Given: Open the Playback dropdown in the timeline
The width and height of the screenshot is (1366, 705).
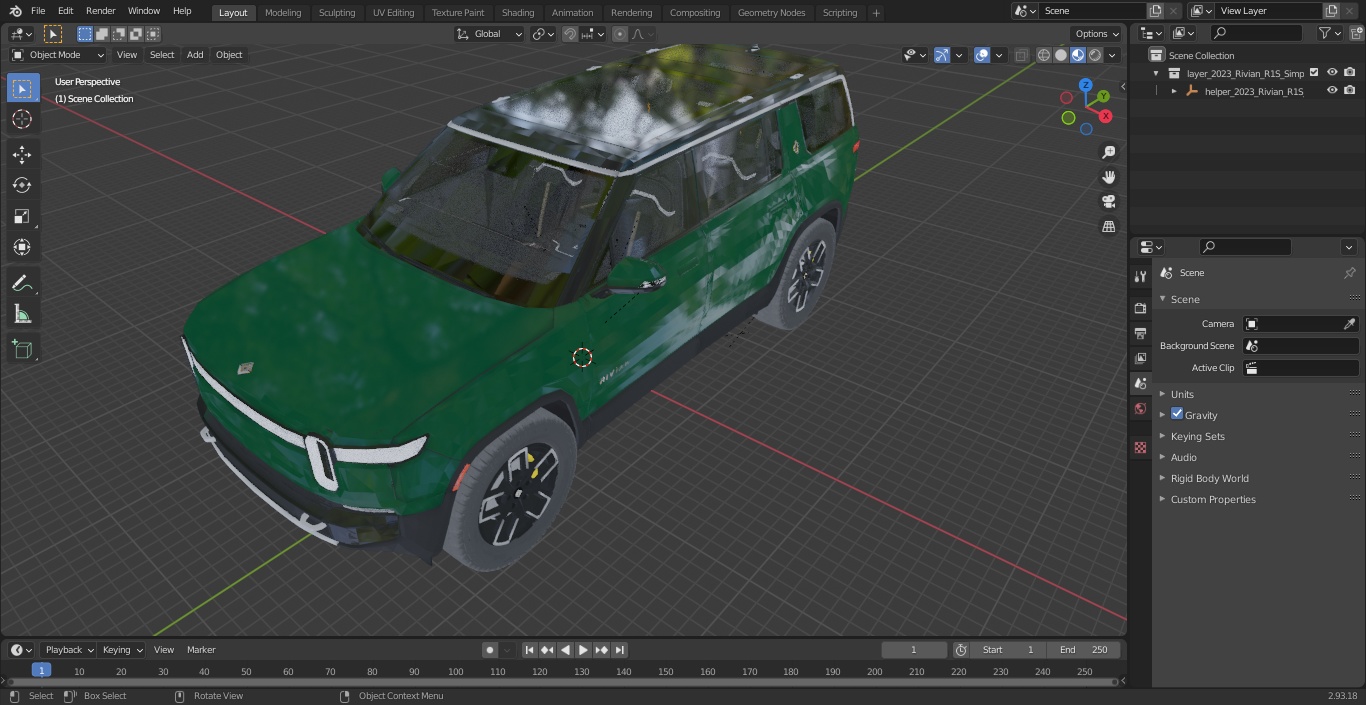Looking at the screenshot, I should (68, 650).
